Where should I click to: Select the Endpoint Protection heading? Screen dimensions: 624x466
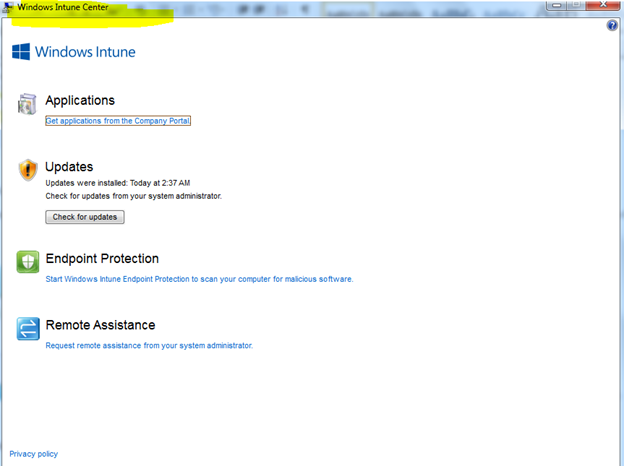[x=102, y=258]
